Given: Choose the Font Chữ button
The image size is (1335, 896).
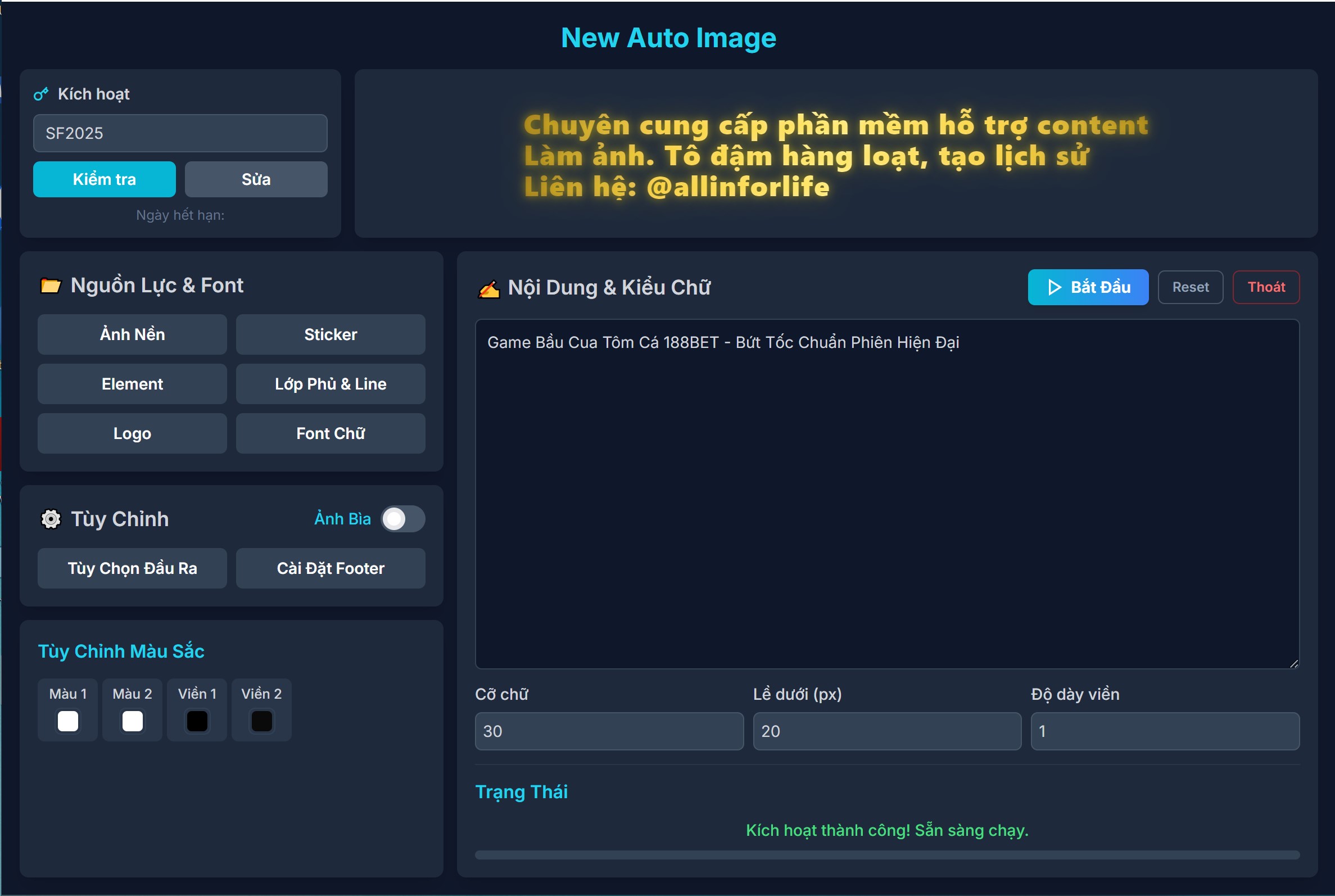Looking at the screenshot, I should click(x=330, y=434).
